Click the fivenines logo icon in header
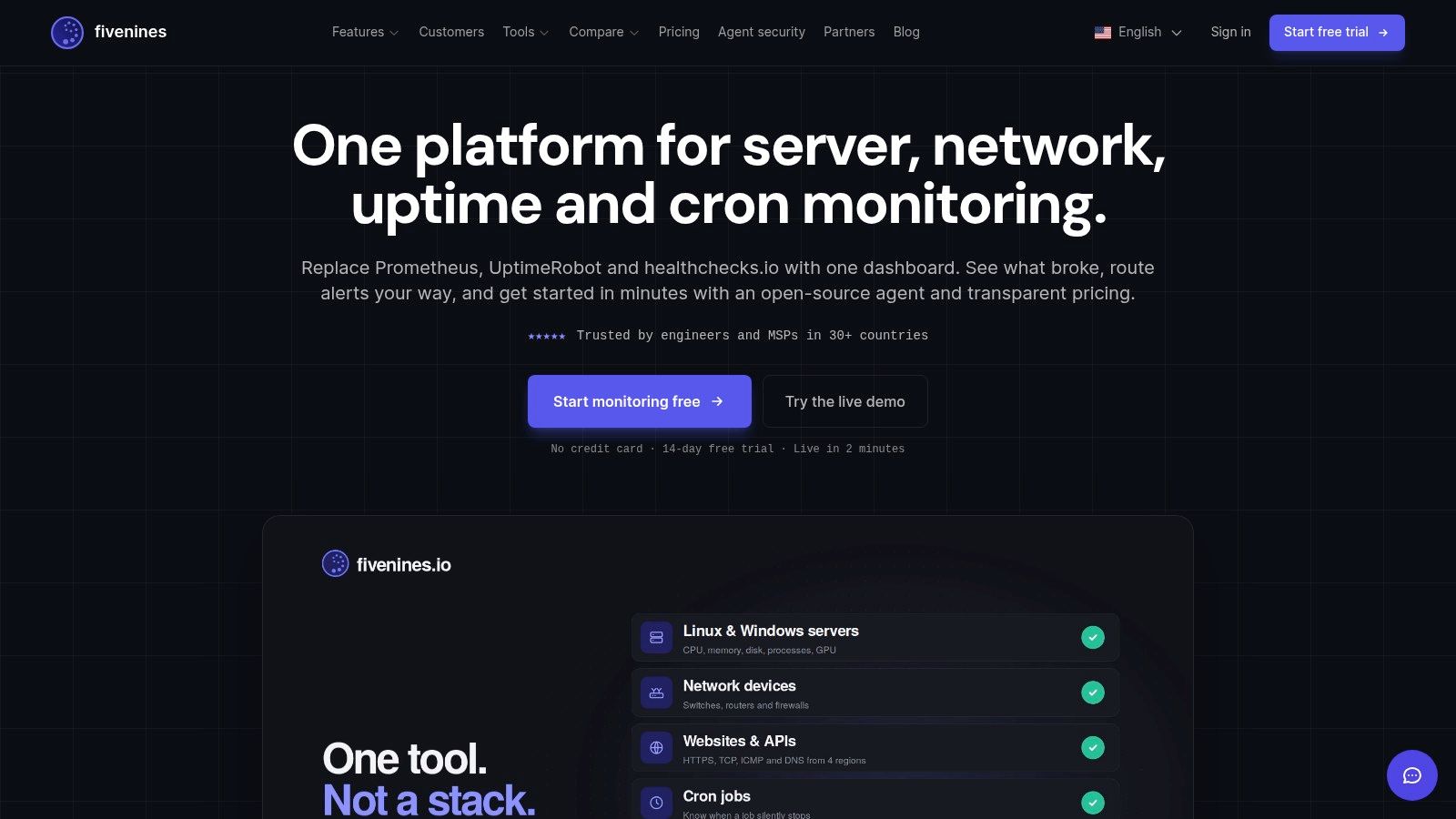The image size is (1456, 819). point(67,33)
